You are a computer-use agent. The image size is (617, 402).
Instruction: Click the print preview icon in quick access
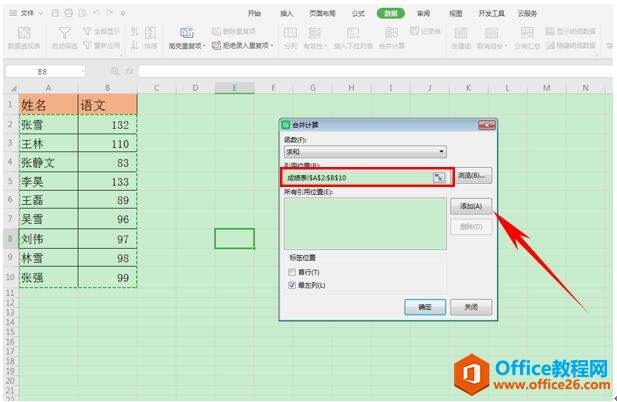coord(82,13)
